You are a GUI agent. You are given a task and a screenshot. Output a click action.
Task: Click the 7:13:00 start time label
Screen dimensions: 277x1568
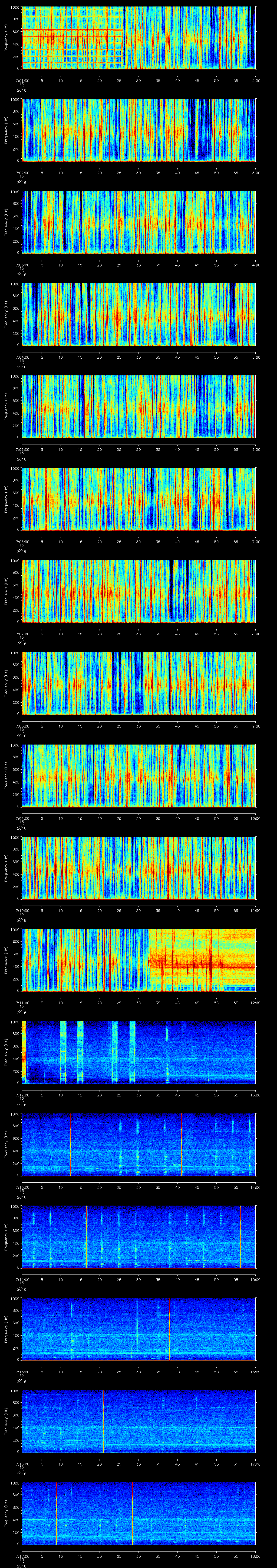pyautogui.click(x=22, y=1187)
